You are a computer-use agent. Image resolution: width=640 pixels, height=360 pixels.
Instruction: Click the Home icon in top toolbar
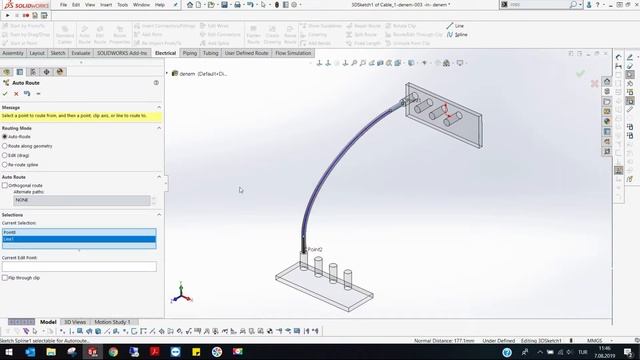tap(190, 5)
